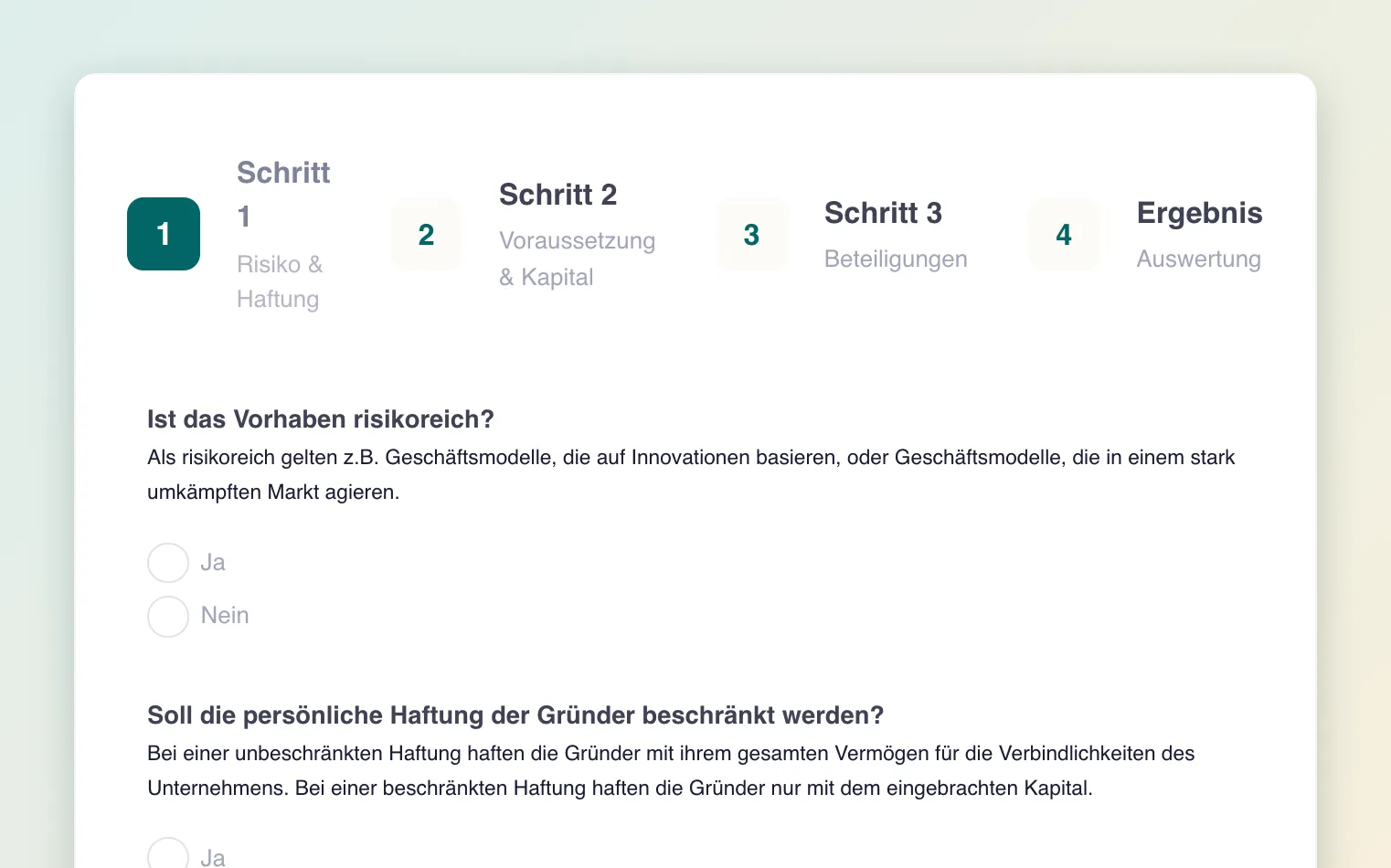Click the description starting 'Als risikoreich gelten'
Viewport: 1391px width, 868px height.
click(691, 475)
